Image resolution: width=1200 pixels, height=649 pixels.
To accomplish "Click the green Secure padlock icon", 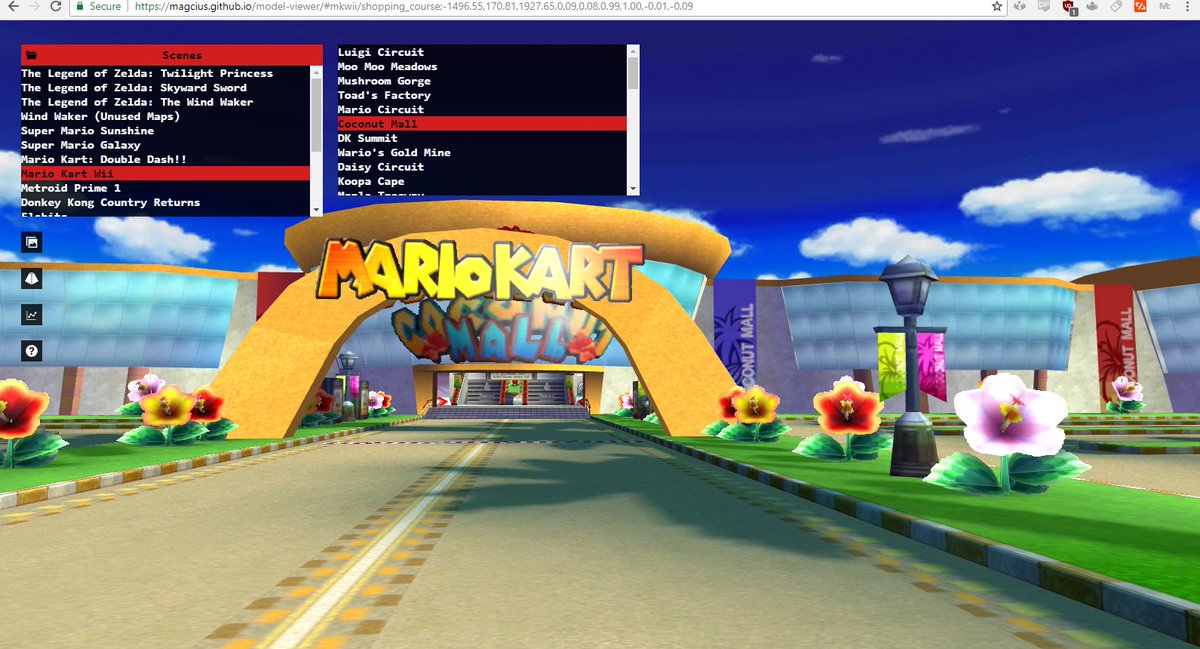I will [x=80, y=6].
